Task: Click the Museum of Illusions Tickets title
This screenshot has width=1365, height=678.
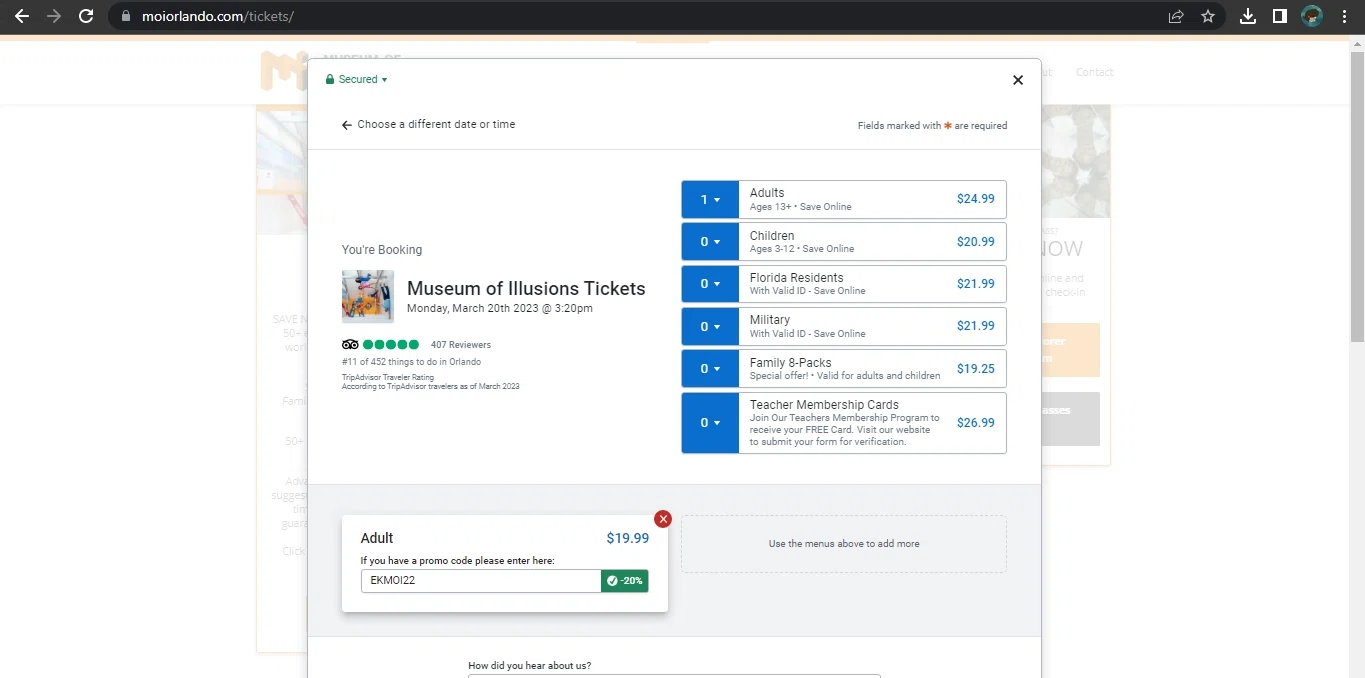Action: (526, 289)
